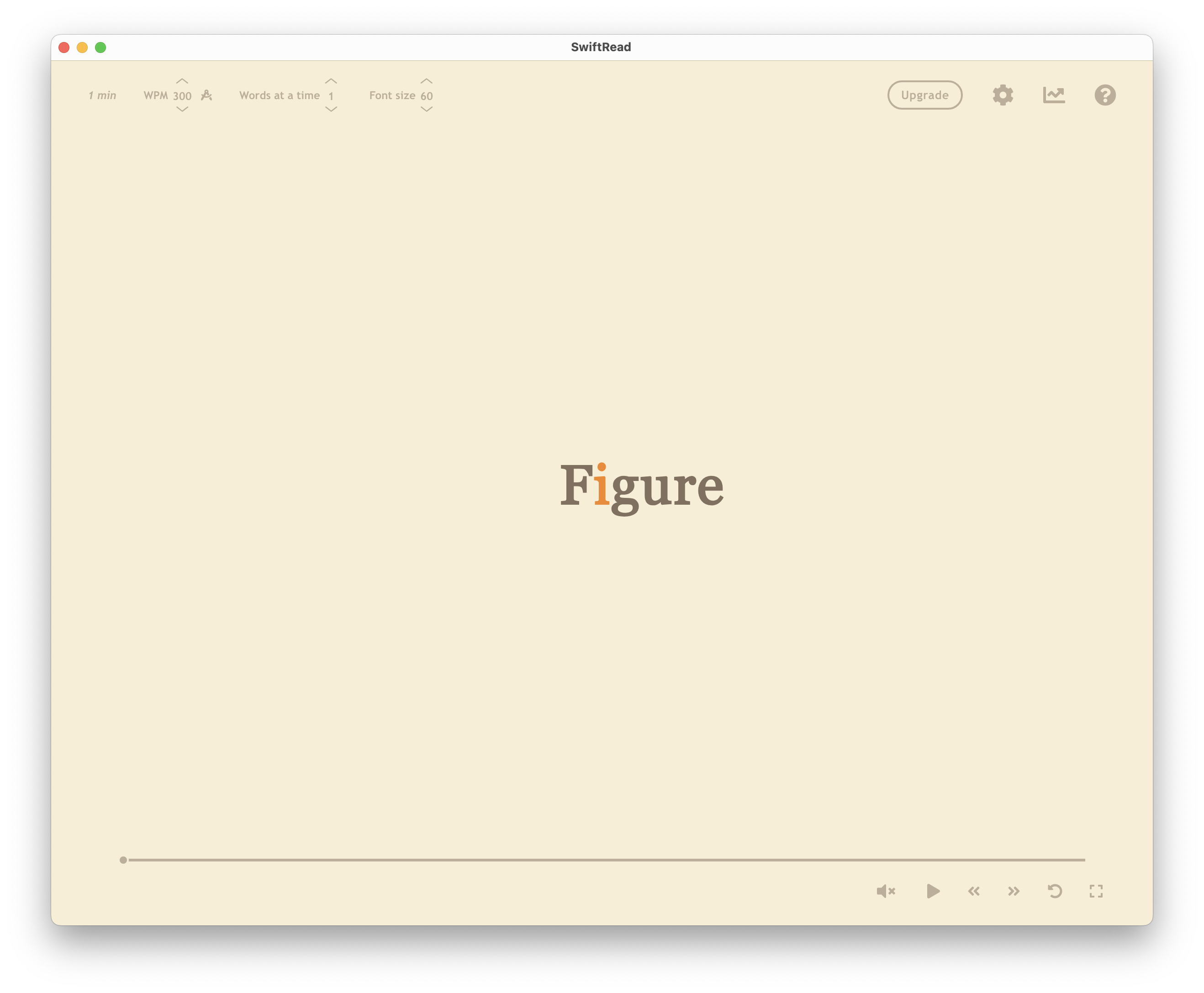The image size is (1204, 993).
Task: Increase font size with the up chevron
Action: tap(426, 81)
